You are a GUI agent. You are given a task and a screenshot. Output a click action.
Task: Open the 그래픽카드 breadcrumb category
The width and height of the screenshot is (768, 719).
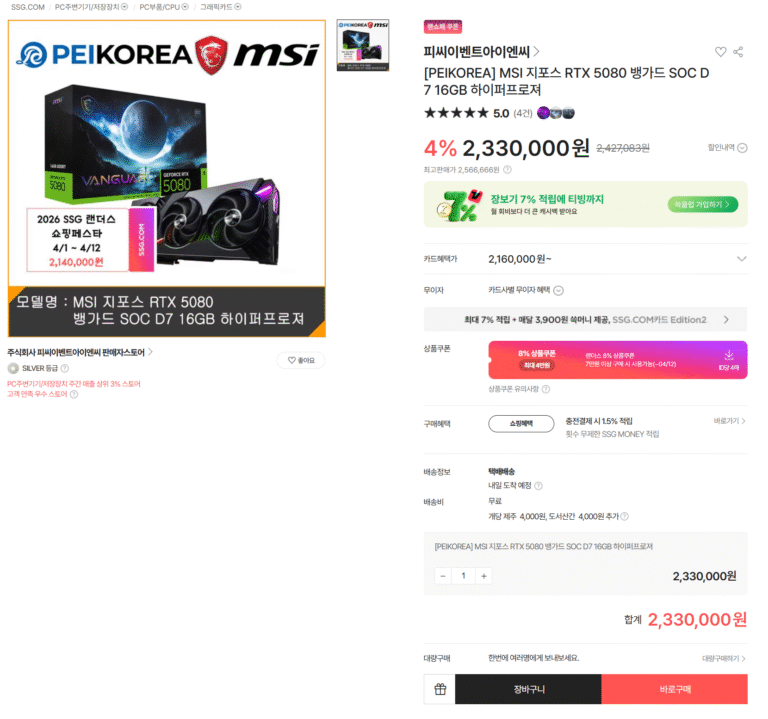coord(220,7)
